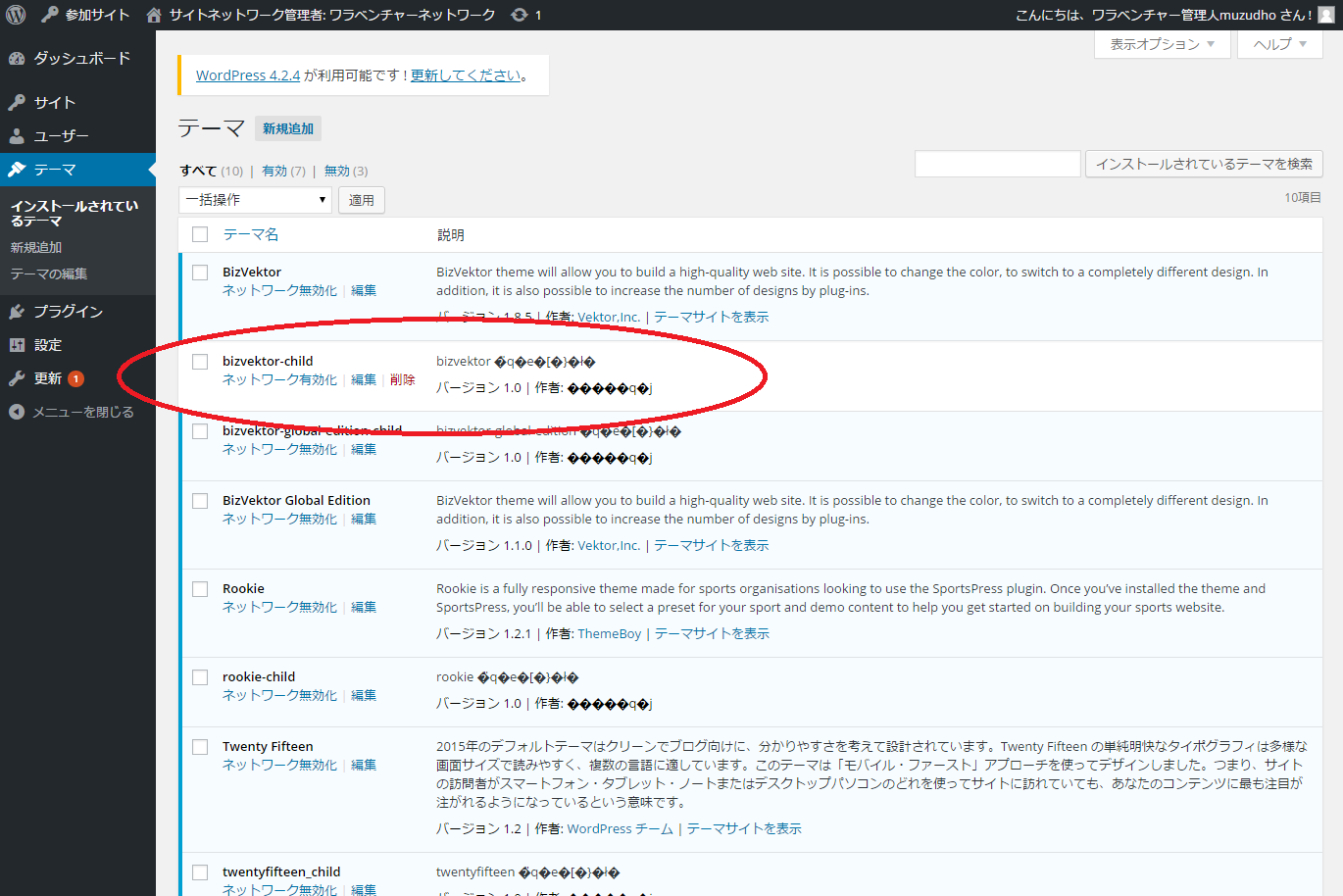Image resolution: width=1343 pixels, height=896 pixels.
Task: Click the サイト key icon in the sidebar
Action: (17, 103)
